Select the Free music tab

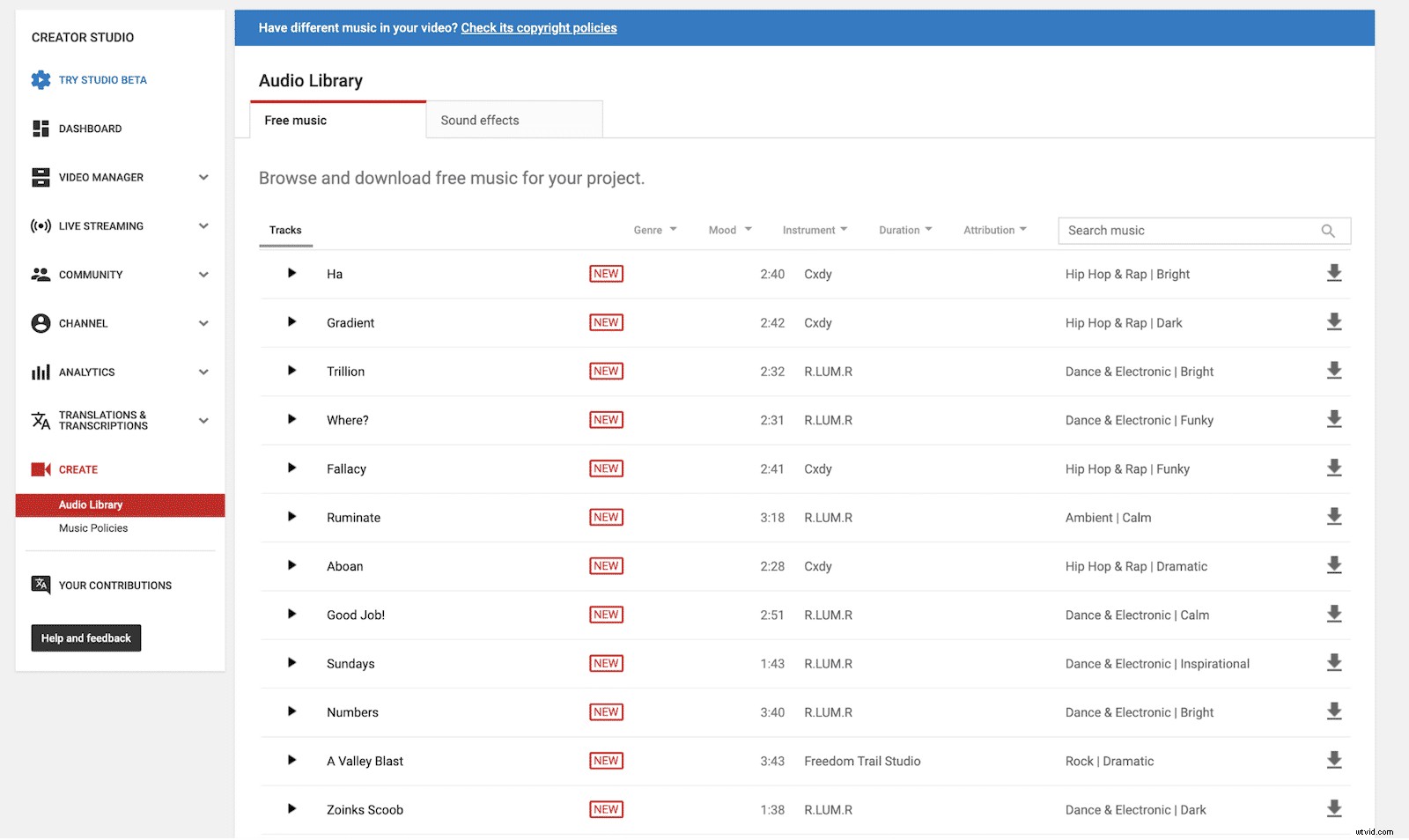296,120
